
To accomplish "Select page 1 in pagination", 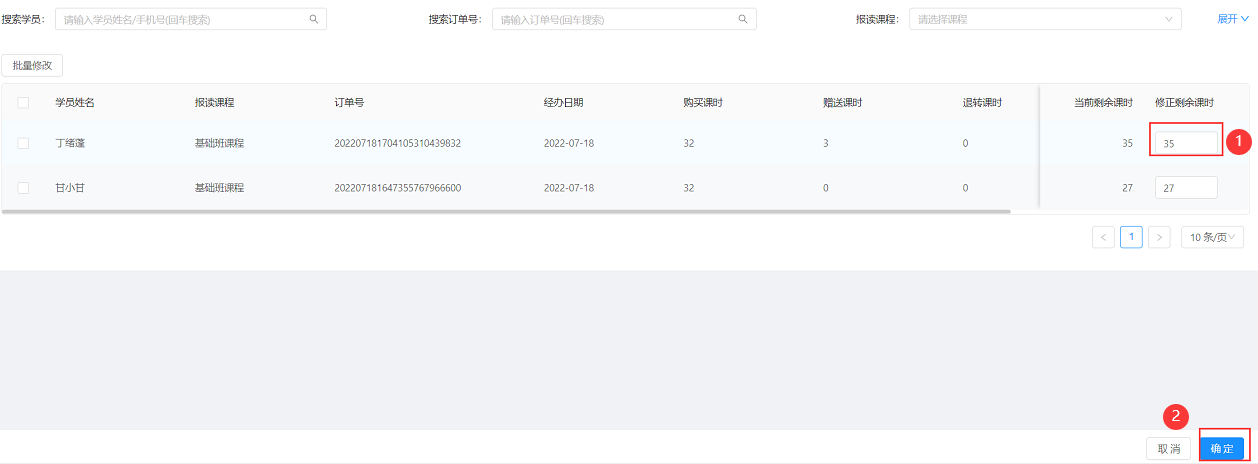I will (1131, 237).
